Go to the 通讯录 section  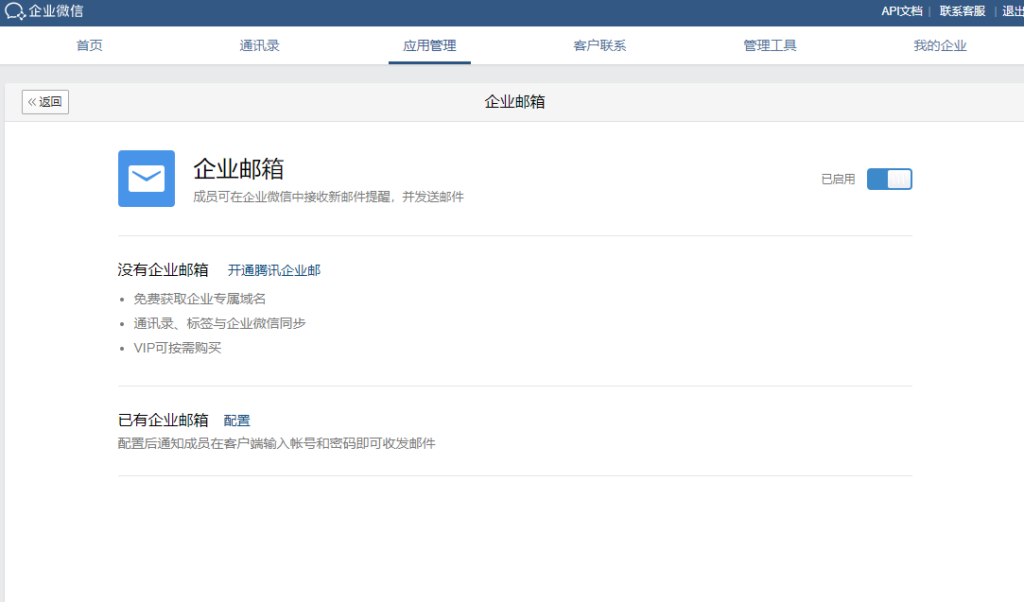259,45
